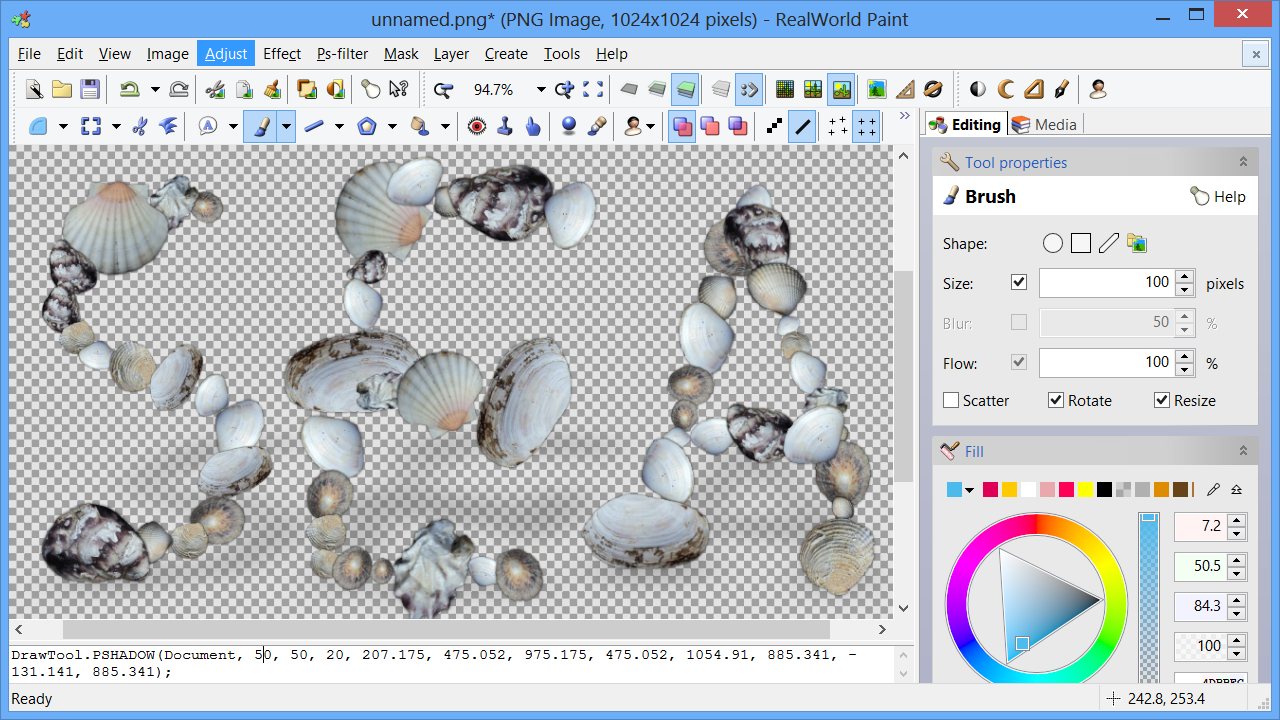Select the Flood fill bucket tool
The image size is (1280, 720).
420,126
